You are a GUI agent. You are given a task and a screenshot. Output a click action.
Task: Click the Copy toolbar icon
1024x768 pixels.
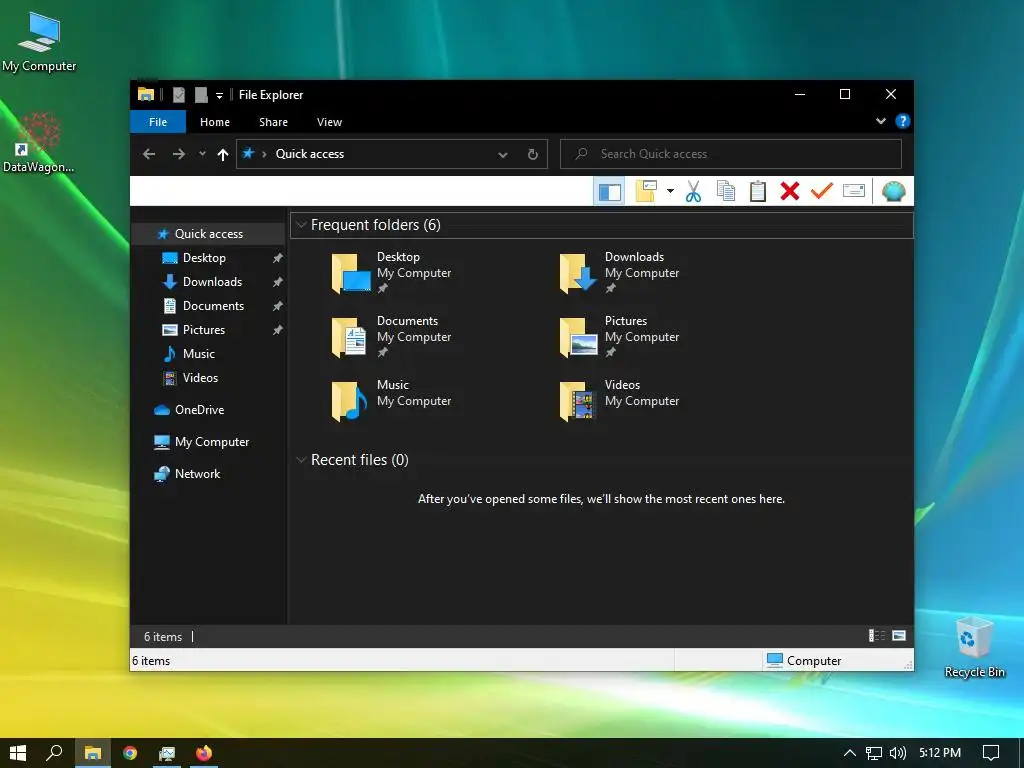726,191
